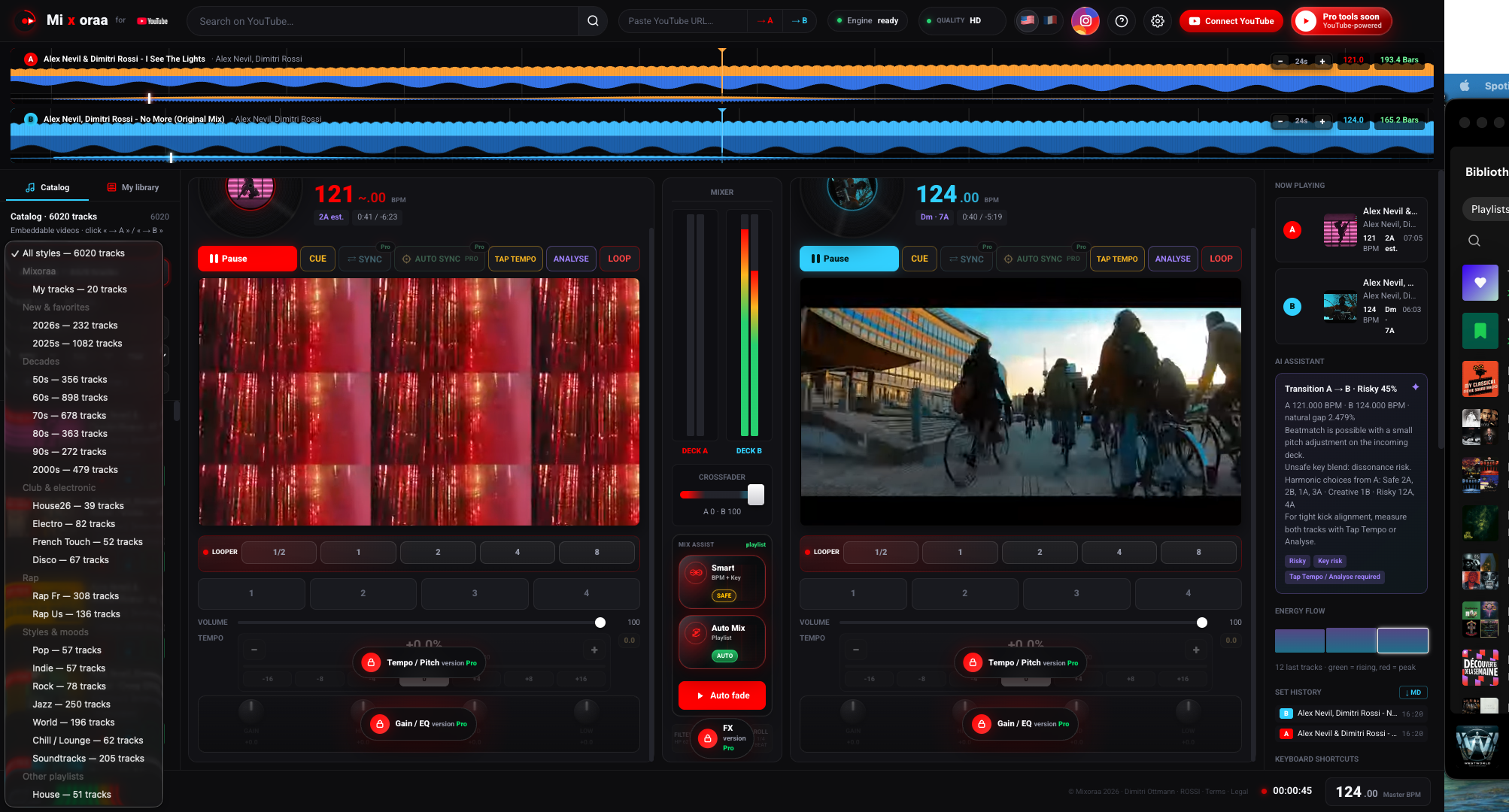Select deck A looper 1/2 beat
Viewport: 1509px width, 812px height.
coord(279,552)
